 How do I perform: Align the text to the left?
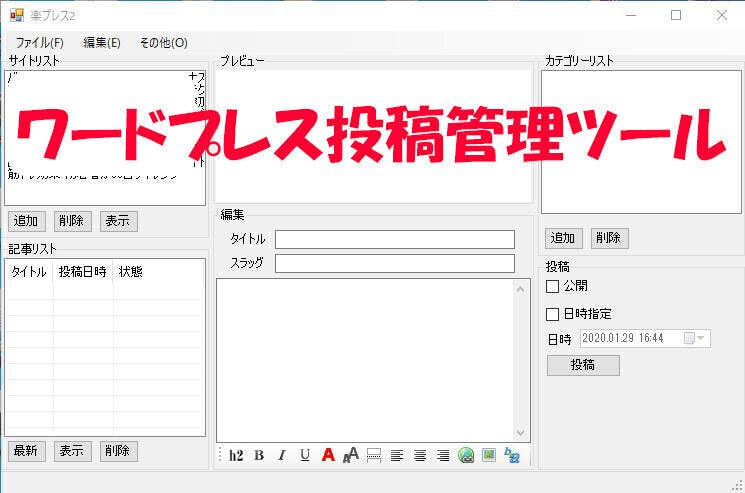point(397,456)
